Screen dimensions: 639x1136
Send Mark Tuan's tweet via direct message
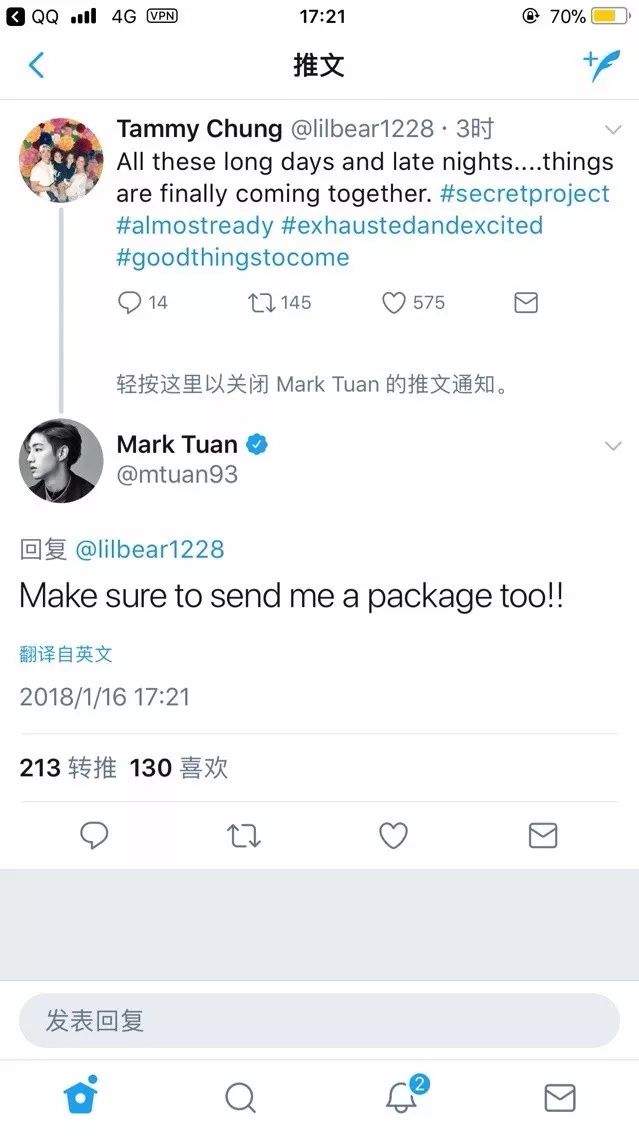543,836
